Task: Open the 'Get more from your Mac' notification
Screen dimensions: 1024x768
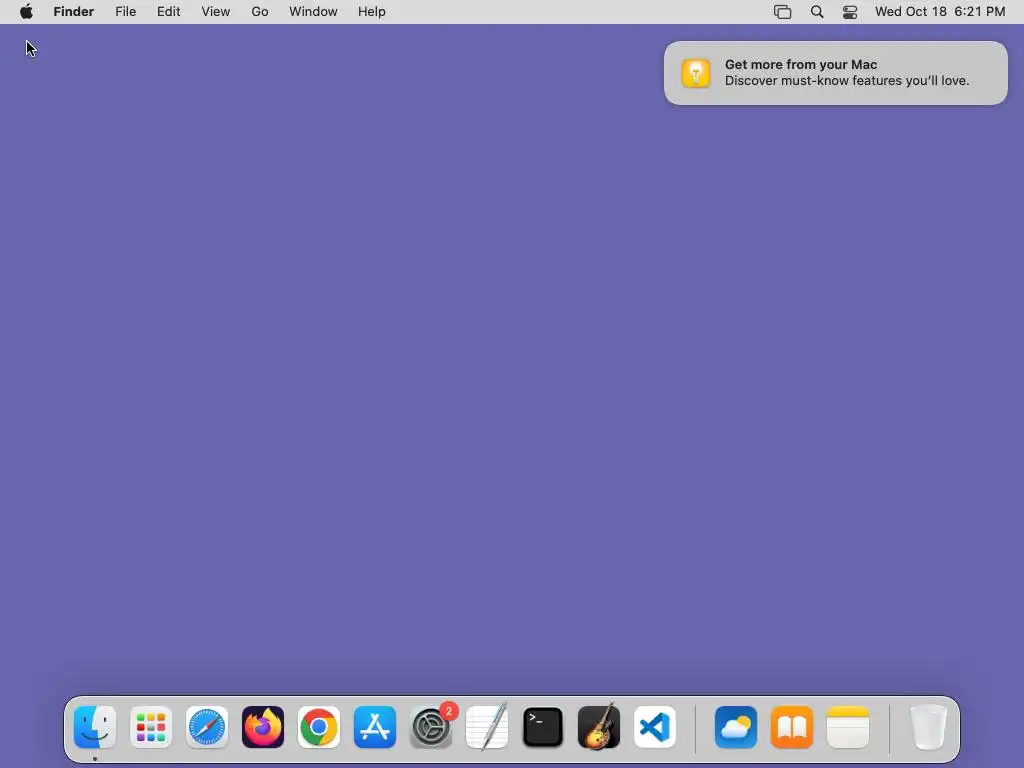Action: [x=836, y=73]
